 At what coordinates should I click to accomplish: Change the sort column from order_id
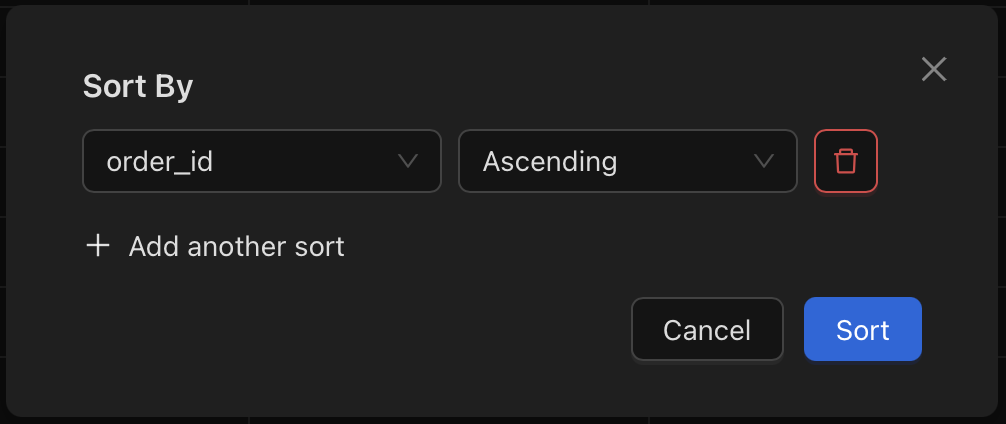click(x=262, y=161)
